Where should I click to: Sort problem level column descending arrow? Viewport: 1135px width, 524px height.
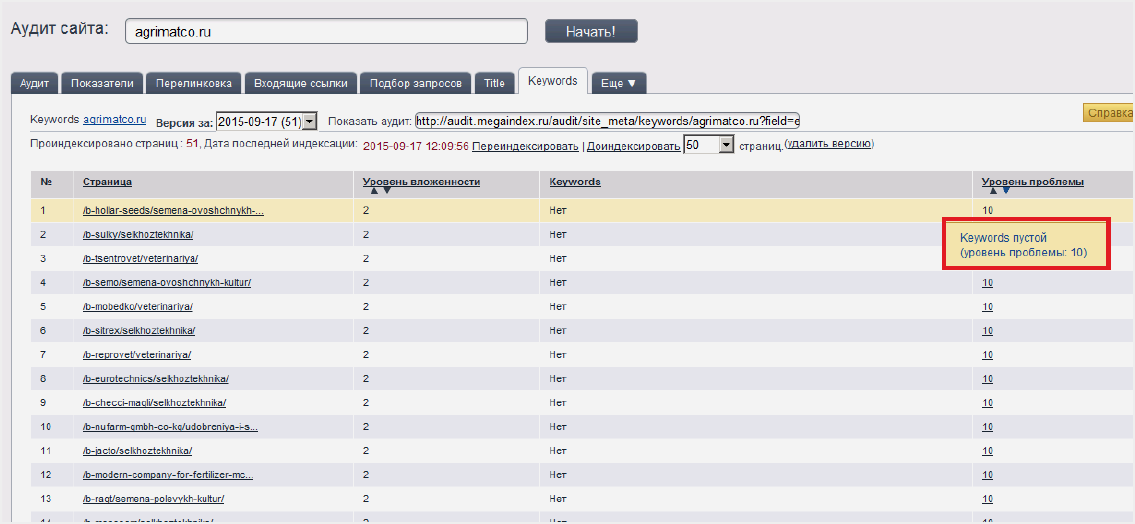(x=1006, y=191)
